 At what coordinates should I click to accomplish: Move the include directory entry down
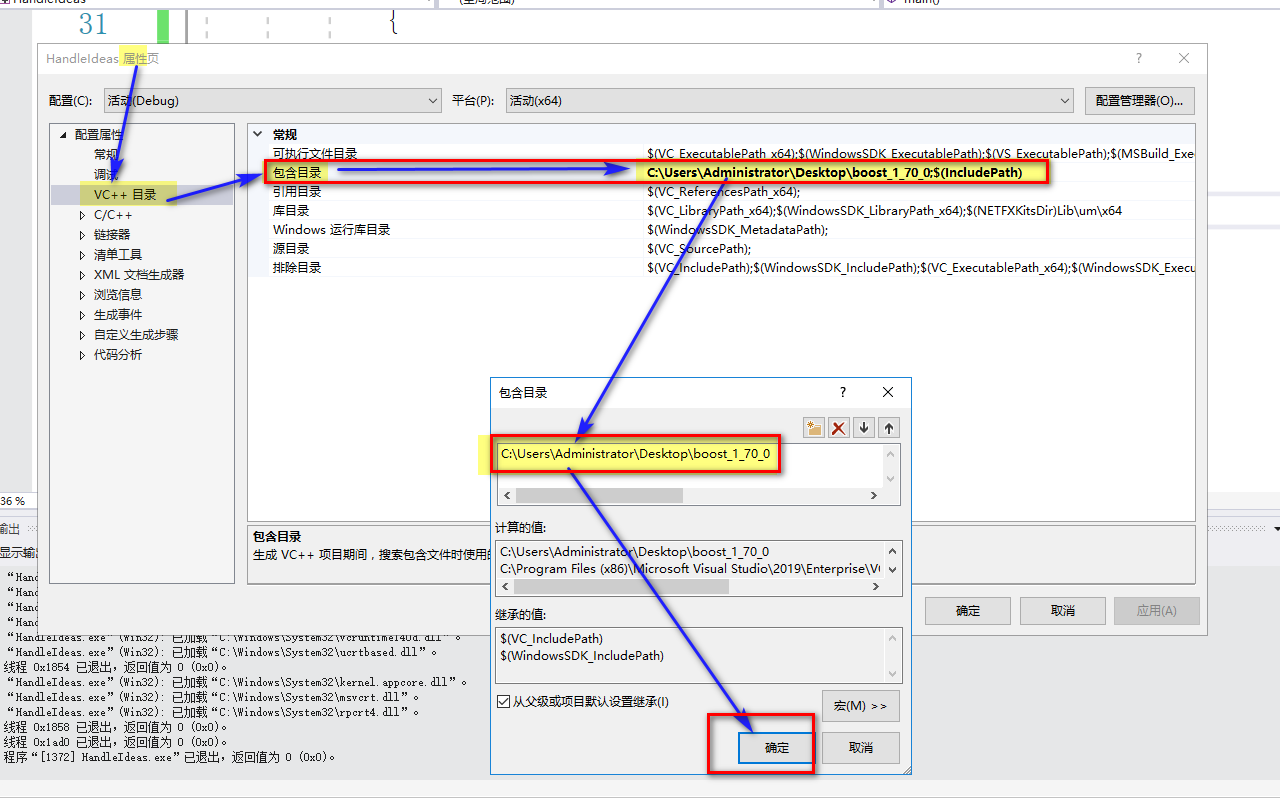tap(864, 428)
